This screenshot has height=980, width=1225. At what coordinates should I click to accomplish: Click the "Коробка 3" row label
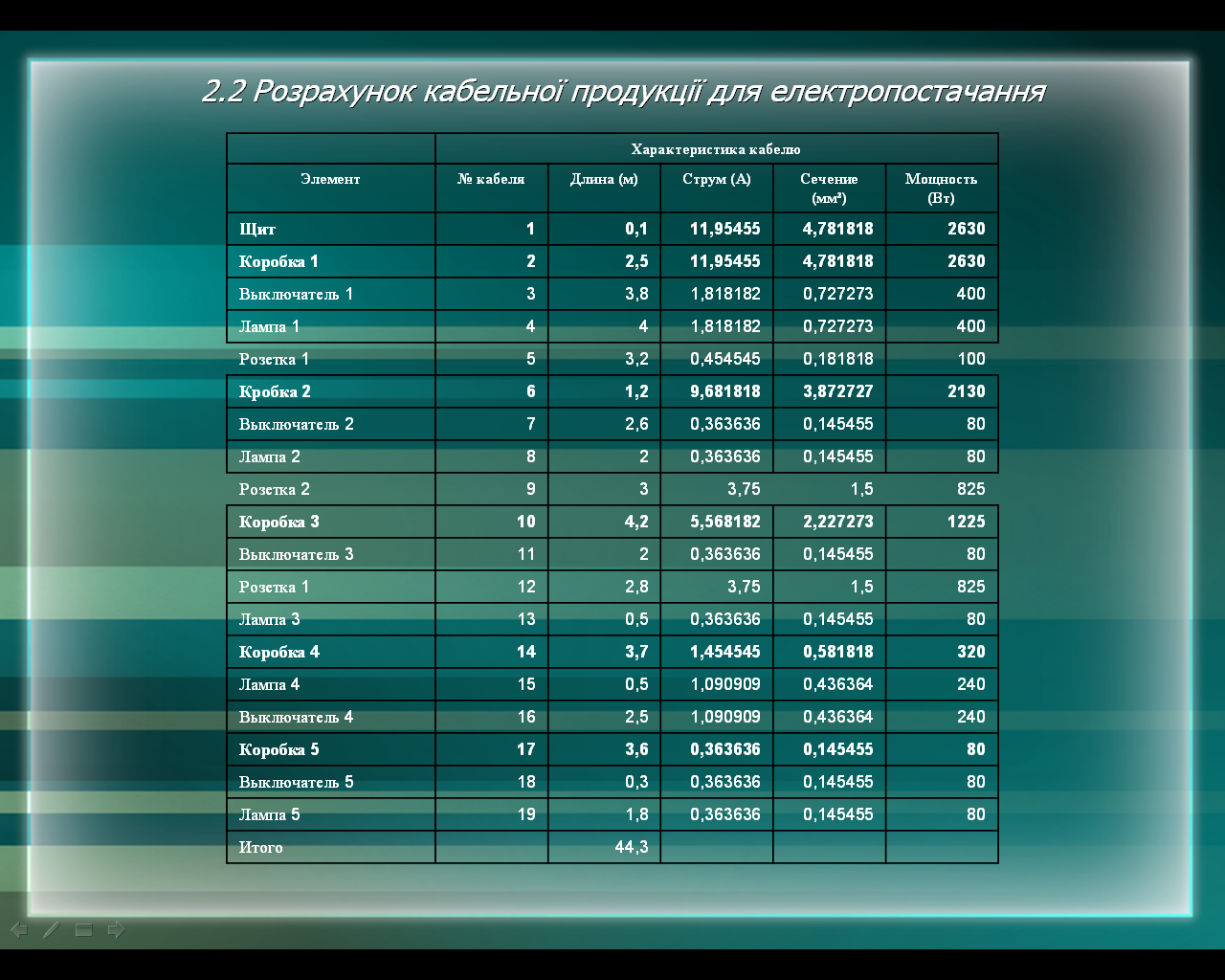tap(278, 523)
